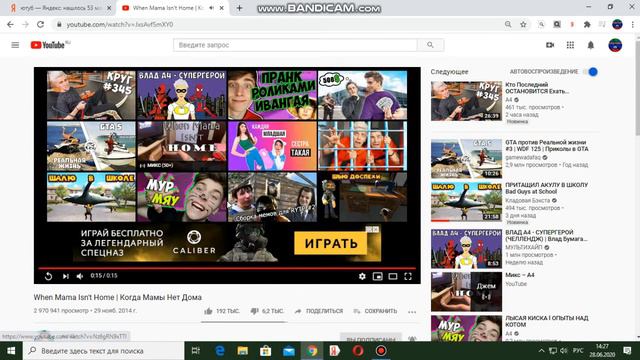
Task: Switch to miniplayer mode
Action: pyautogui.click(x=378, y=276)
